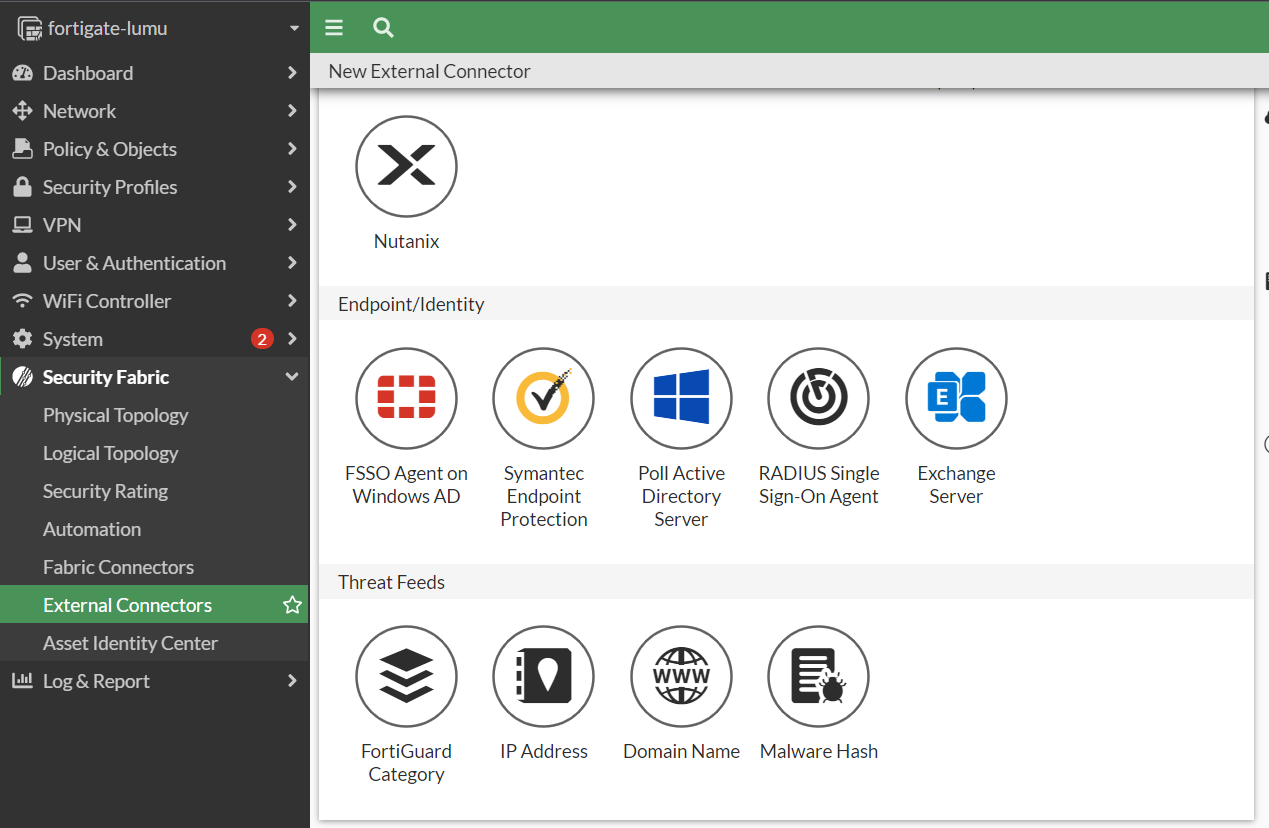Image resolution: width=1269 pixels, height=828 pixels.
Task: Expand the Policy & Objects menu
Action: 110,149
